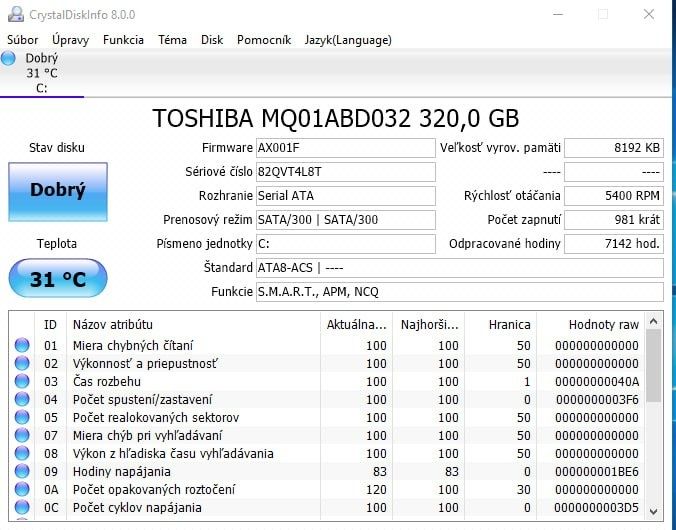Click current value 120 in row 0A
Viewport: 676px width, 530px height.
[x=376, y=489]
